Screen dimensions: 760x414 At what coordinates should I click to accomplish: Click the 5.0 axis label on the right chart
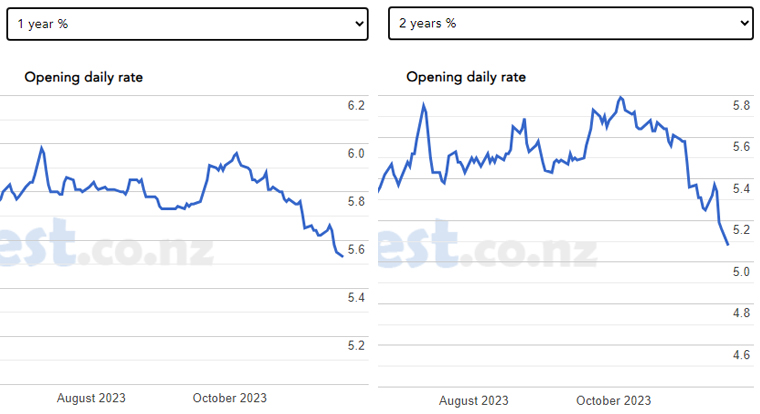(741, 272)
